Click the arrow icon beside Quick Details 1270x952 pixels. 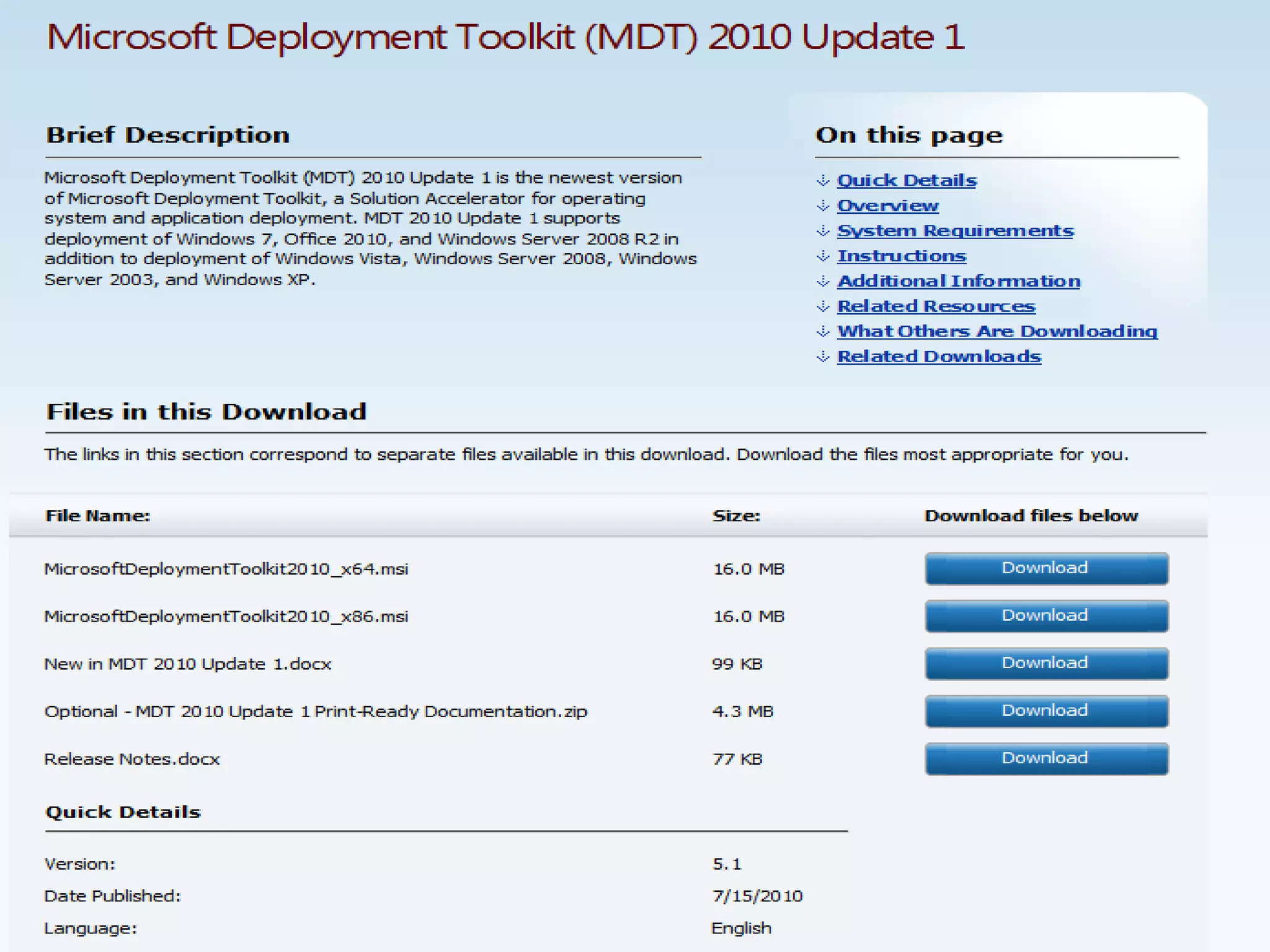(x=823, y=180)
